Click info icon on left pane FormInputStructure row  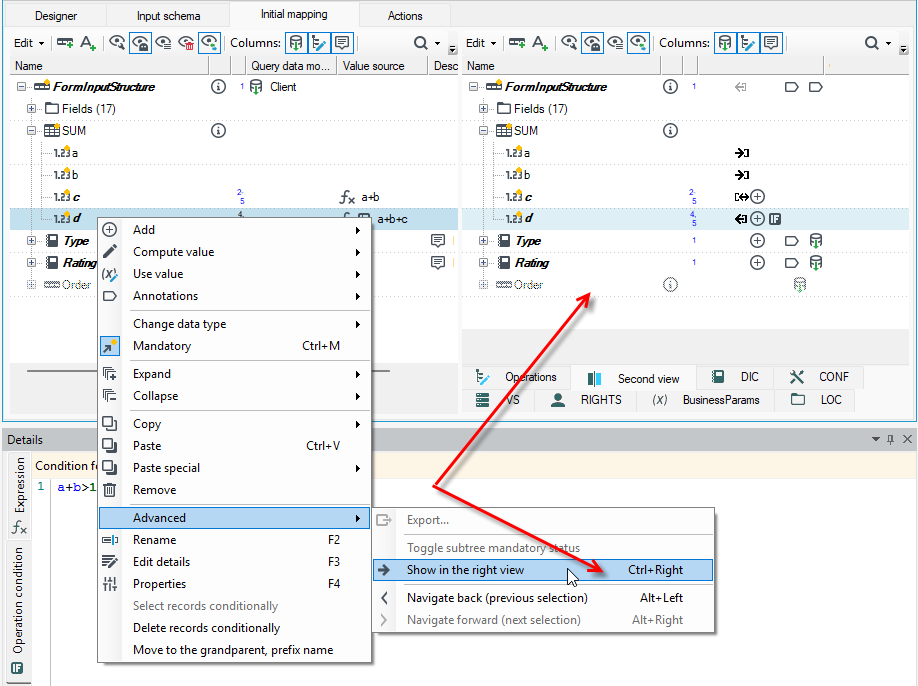(x=218, y=87)
